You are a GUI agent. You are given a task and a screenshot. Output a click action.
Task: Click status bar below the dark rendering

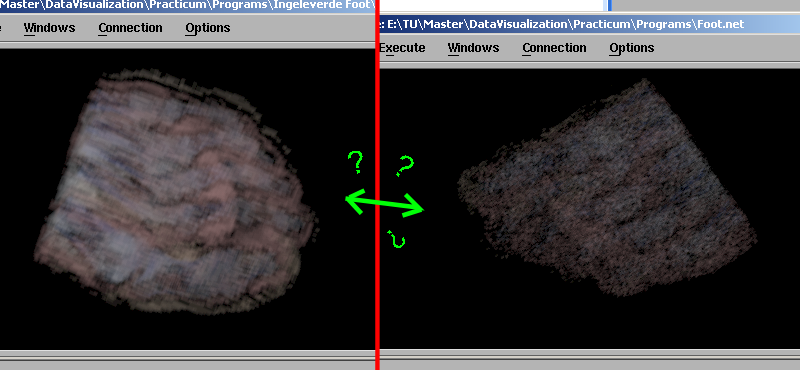pos(590,359)
